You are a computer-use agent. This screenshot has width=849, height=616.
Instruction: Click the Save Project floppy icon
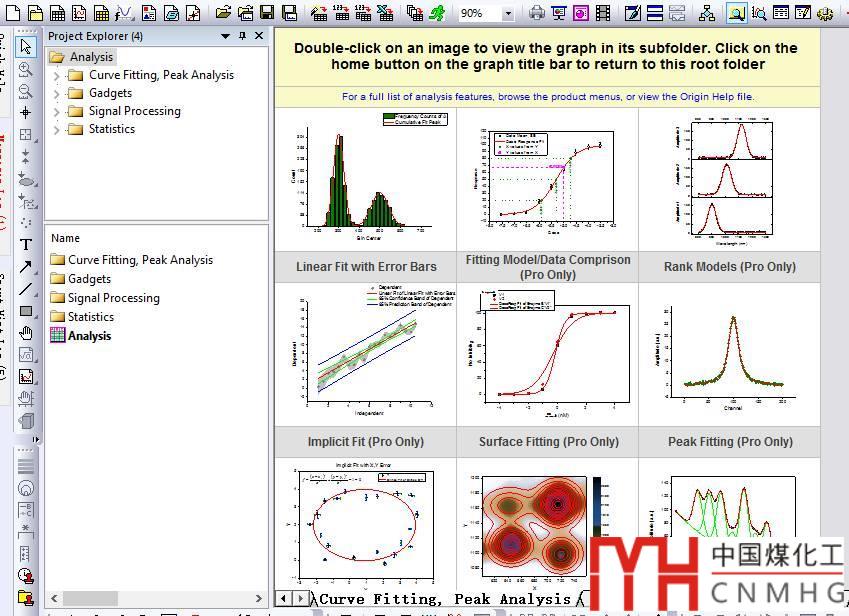click(x=267, y=13)
